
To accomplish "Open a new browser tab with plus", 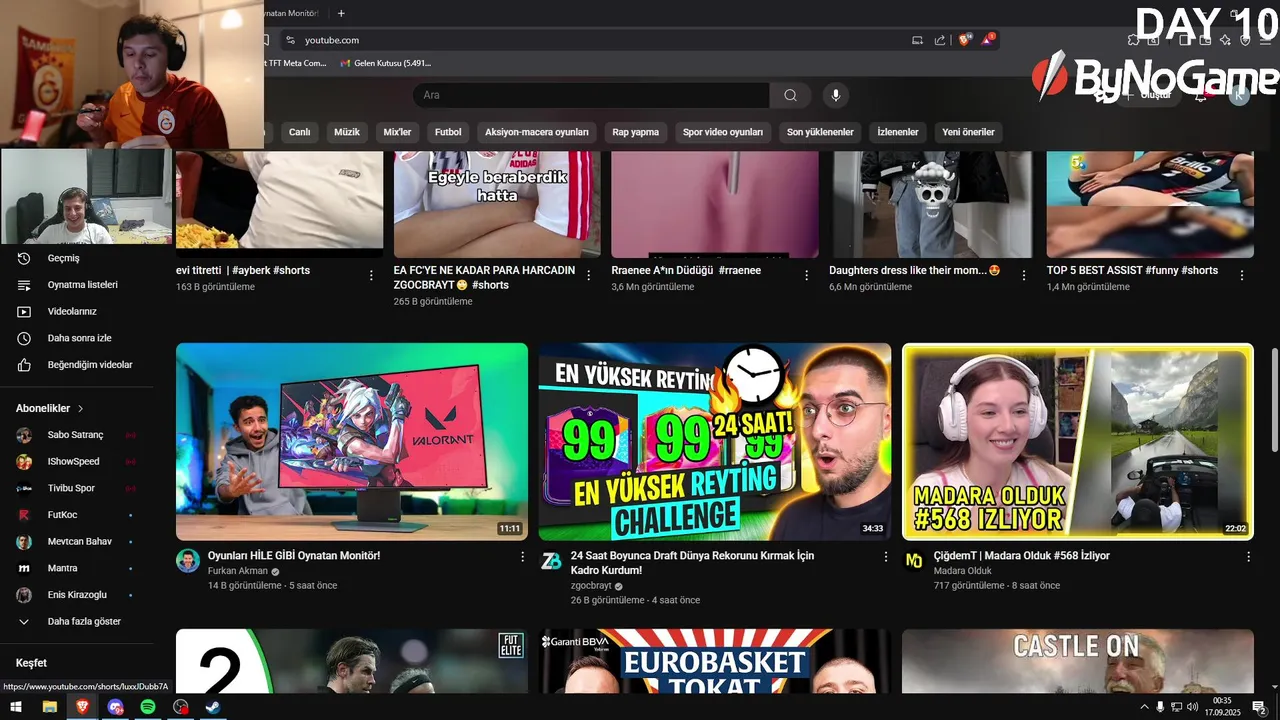I will tap(341, 13).
